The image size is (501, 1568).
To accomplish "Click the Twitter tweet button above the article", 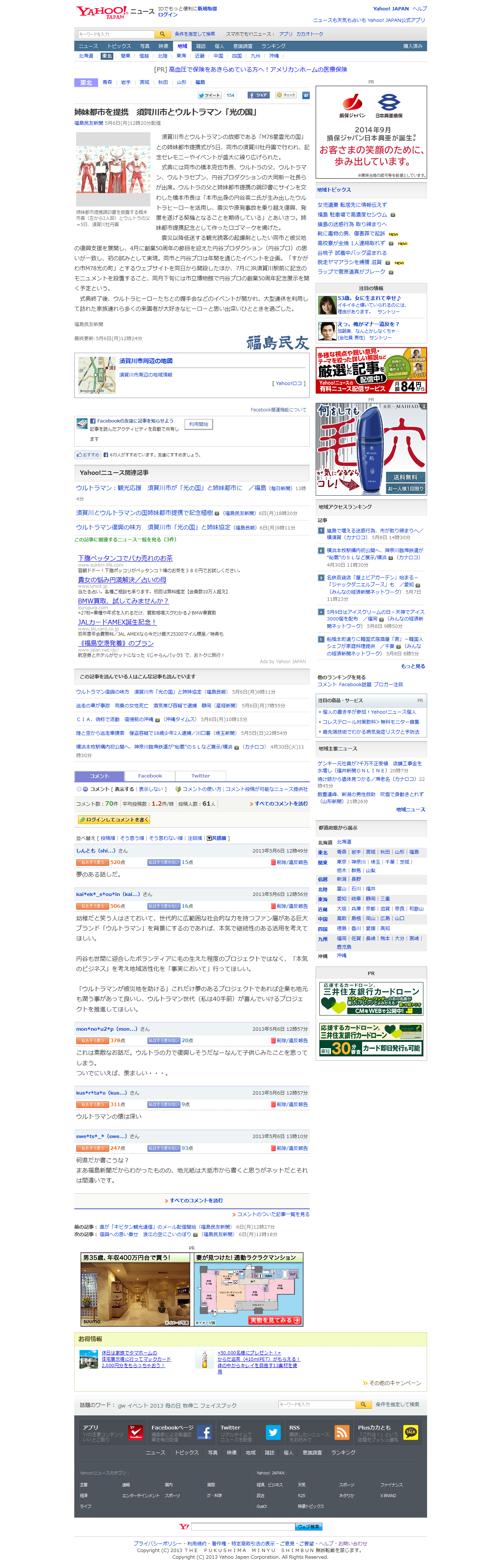I will point(209,95).
